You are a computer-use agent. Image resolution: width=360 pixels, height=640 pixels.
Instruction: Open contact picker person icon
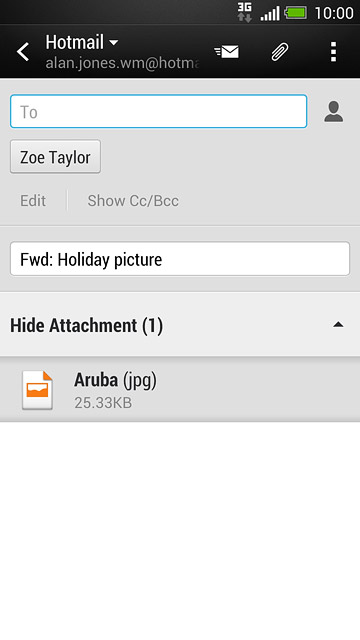point(333,111)
